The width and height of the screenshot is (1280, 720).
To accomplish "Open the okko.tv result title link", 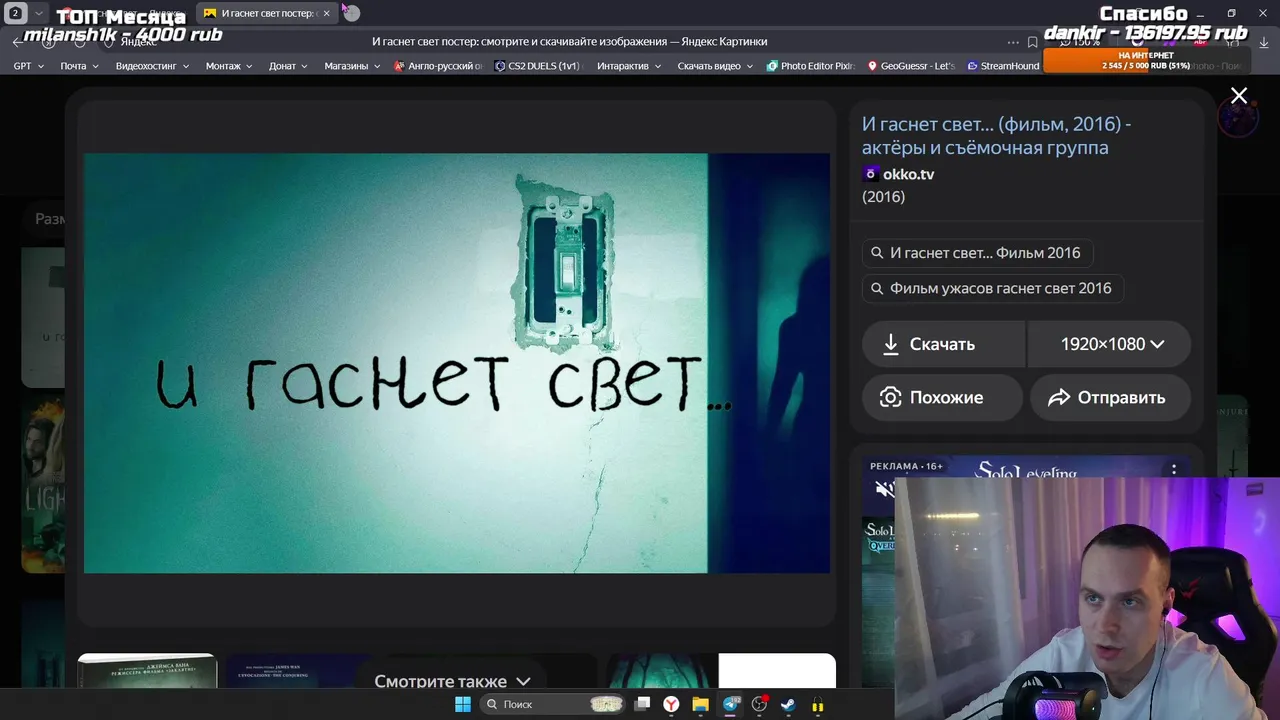I will click(x=996, y=136).
